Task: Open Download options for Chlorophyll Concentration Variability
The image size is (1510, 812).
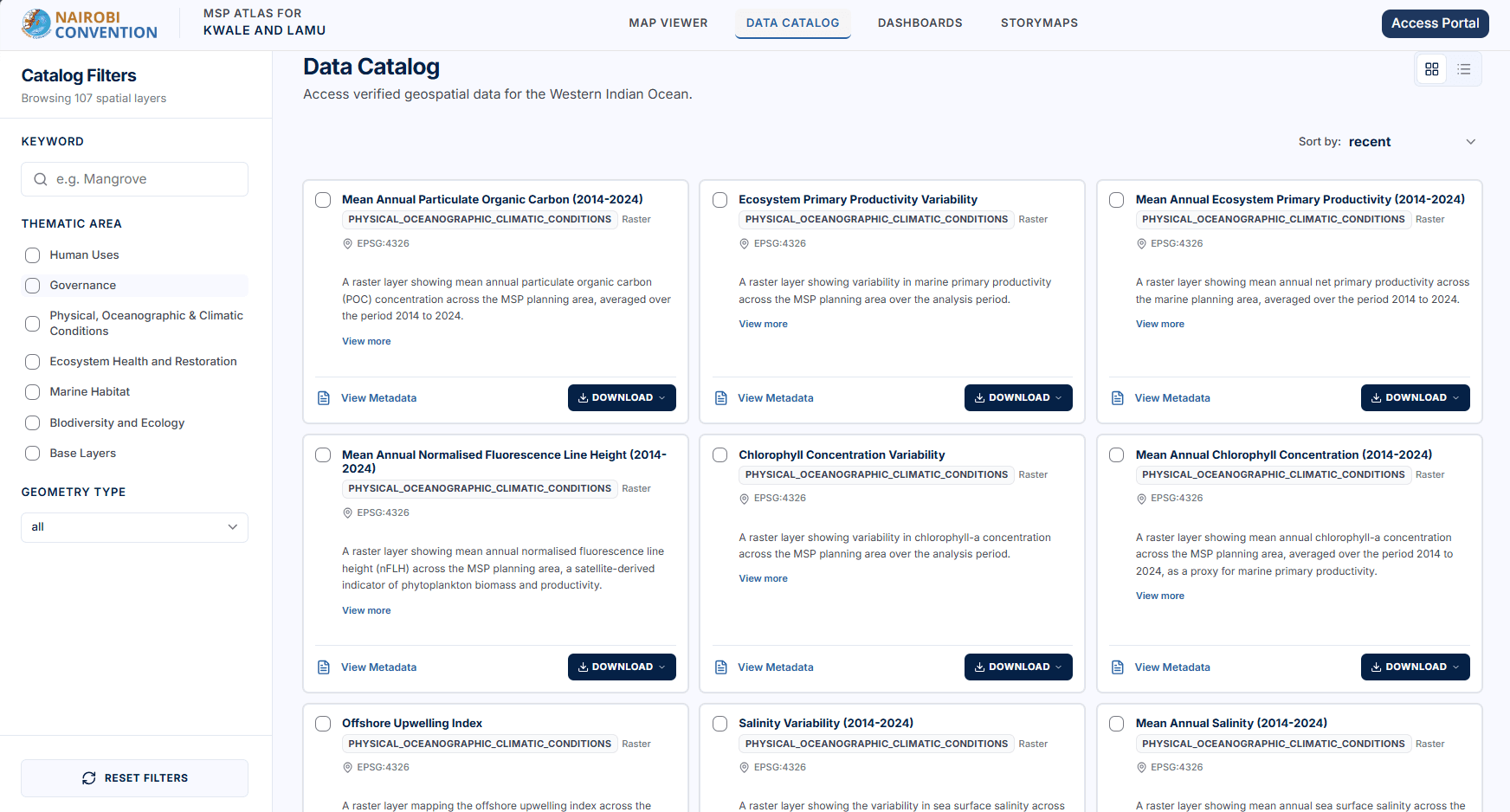Action: (x=1018, y=667)
